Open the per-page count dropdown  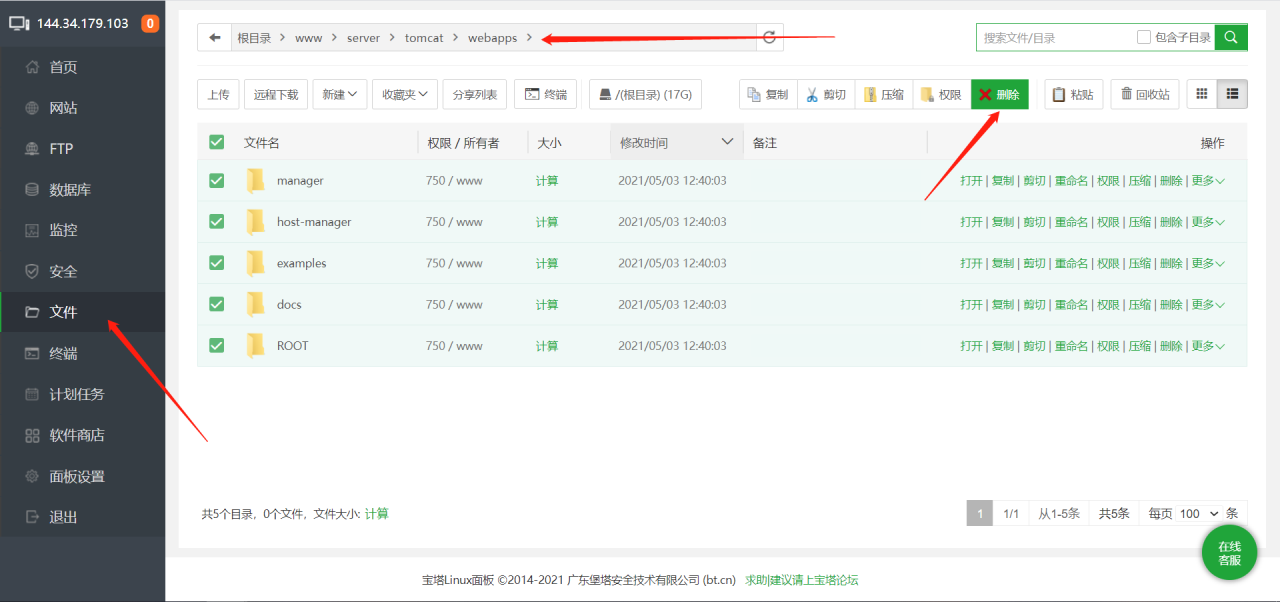click(x=1198, y=513)
